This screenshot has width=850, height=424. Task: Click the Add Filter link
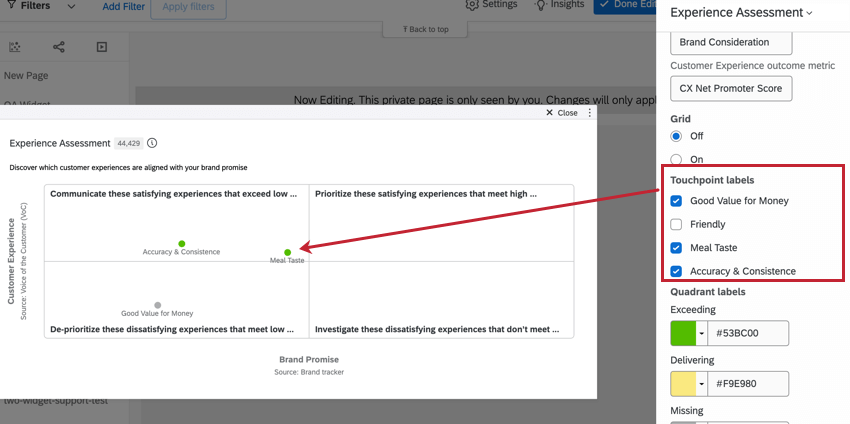(x=124, y=7)
